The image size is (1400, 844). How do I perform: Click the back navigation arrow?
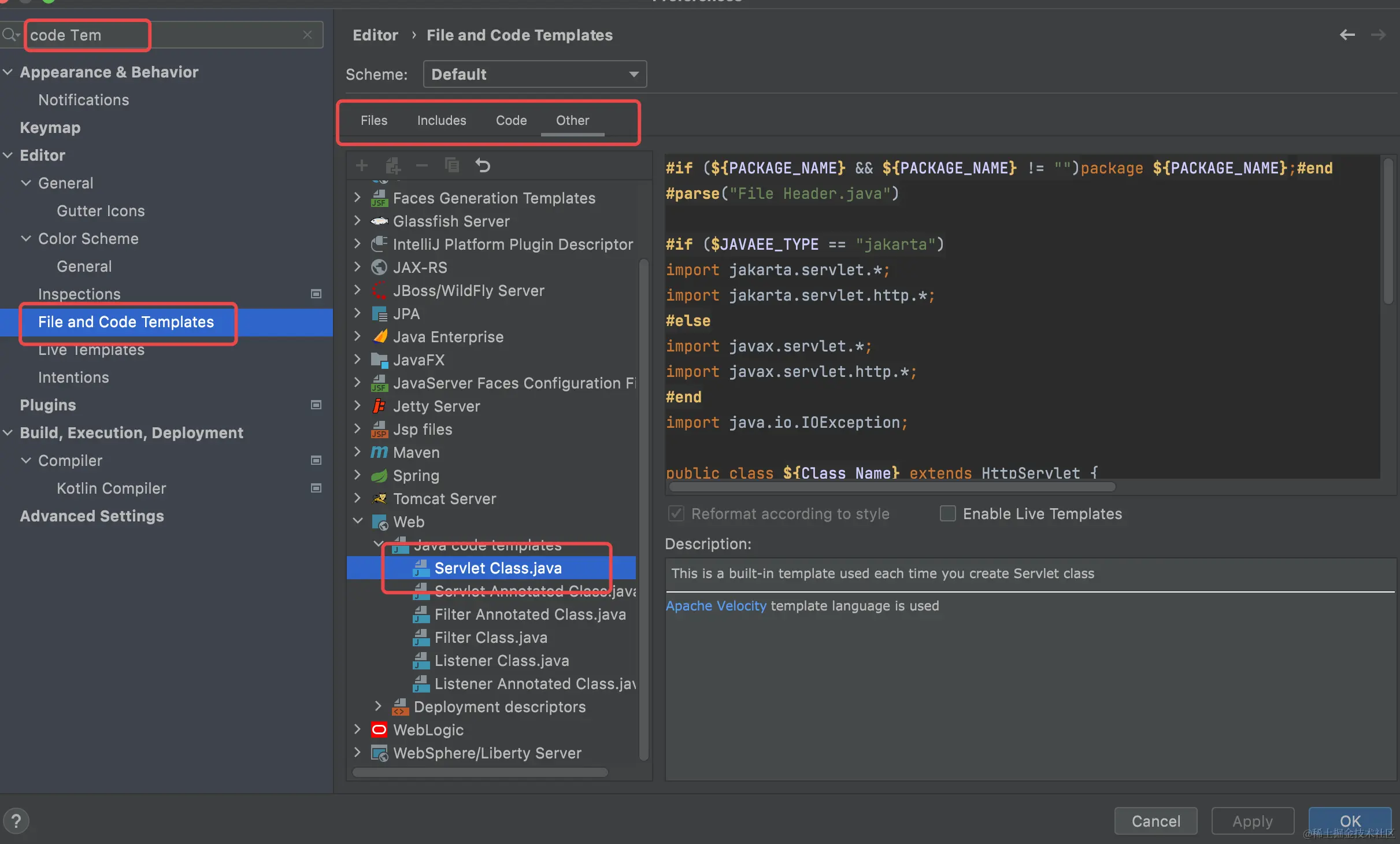point(1347,35)
